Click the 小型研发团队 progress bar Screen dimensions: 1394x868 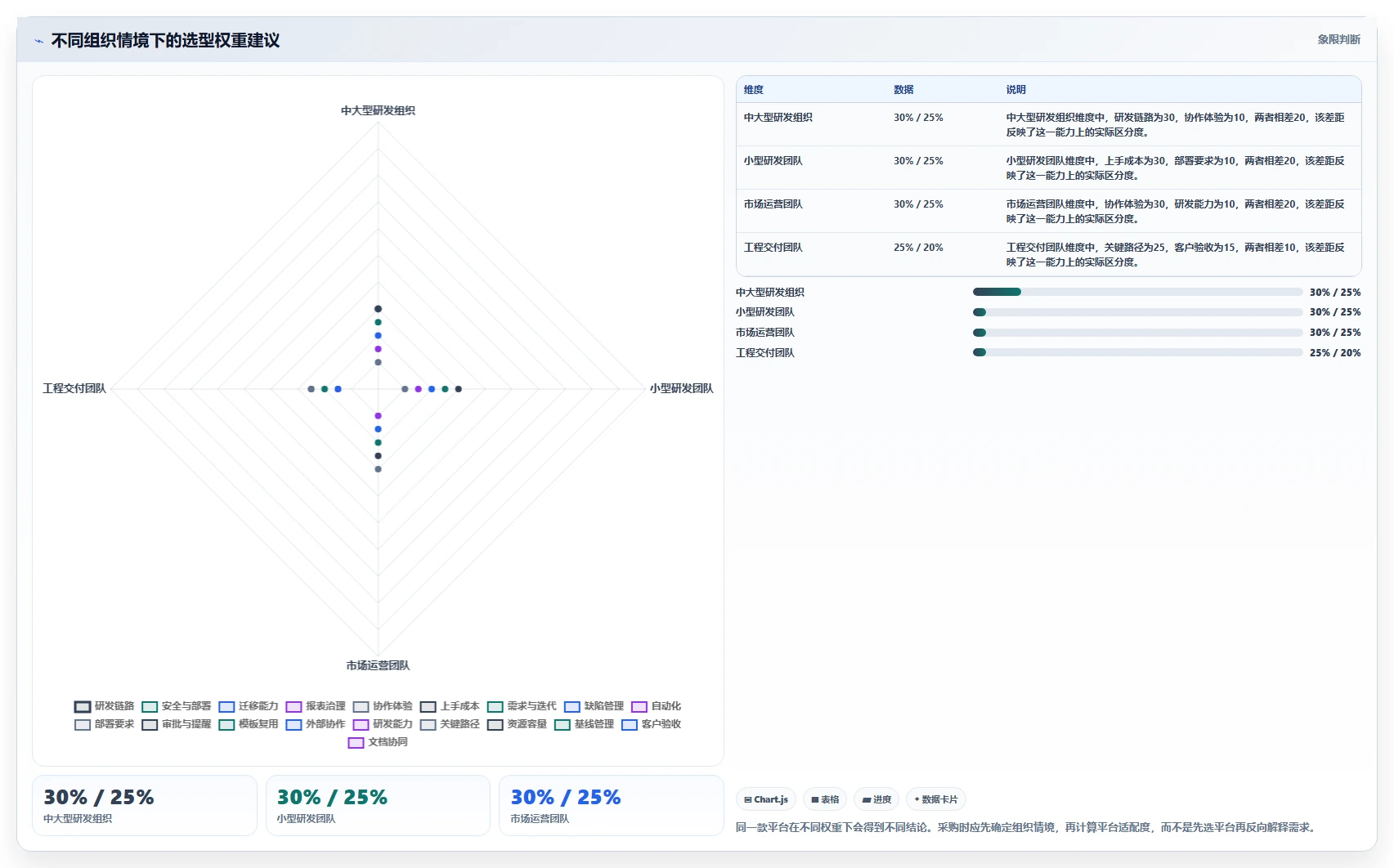[x=1137, y=312]
